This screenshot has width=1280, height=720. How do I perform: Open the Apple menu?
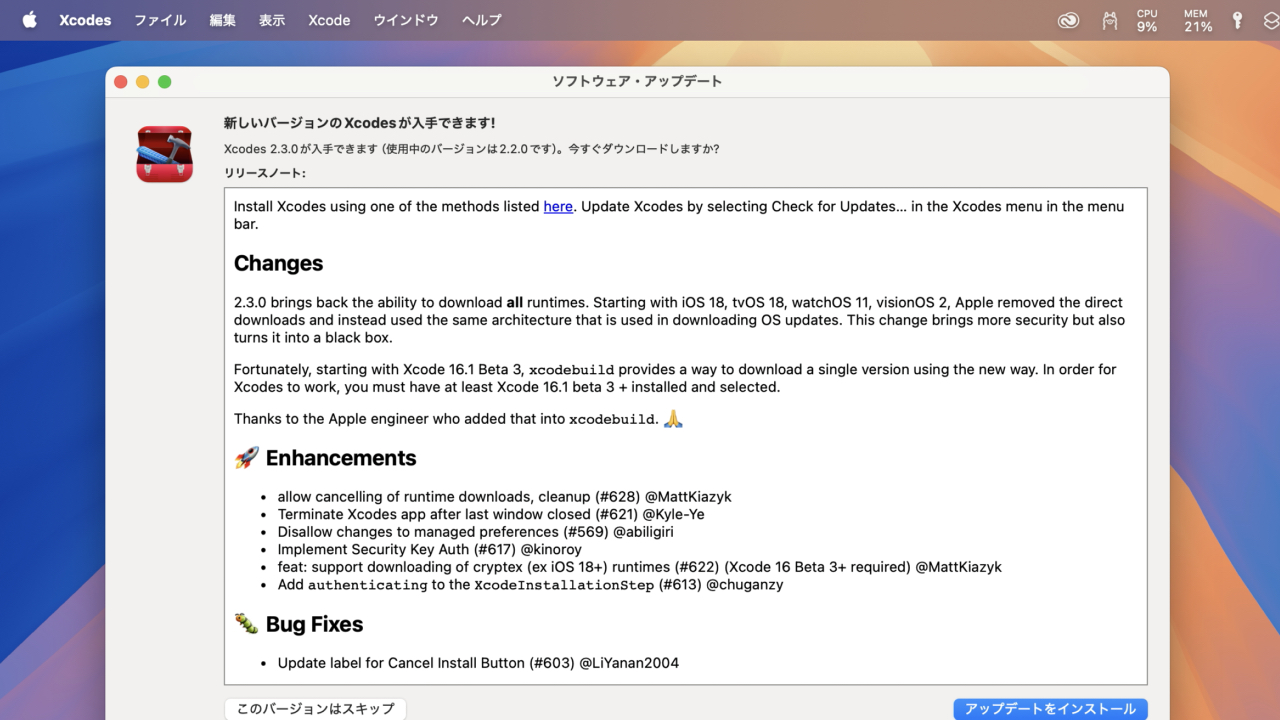(x=29, y=20)
